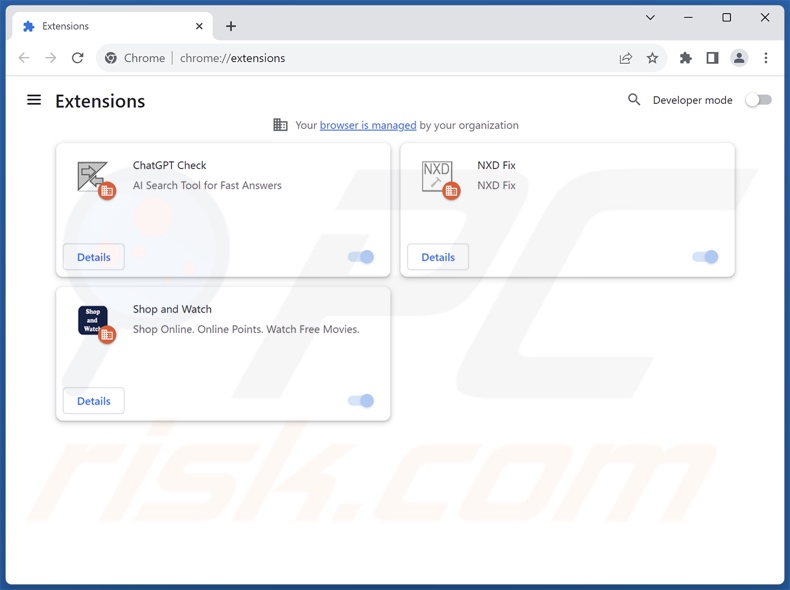Follow the 'browser is managed' link
790x590 pixels.
tap(367, 125)
